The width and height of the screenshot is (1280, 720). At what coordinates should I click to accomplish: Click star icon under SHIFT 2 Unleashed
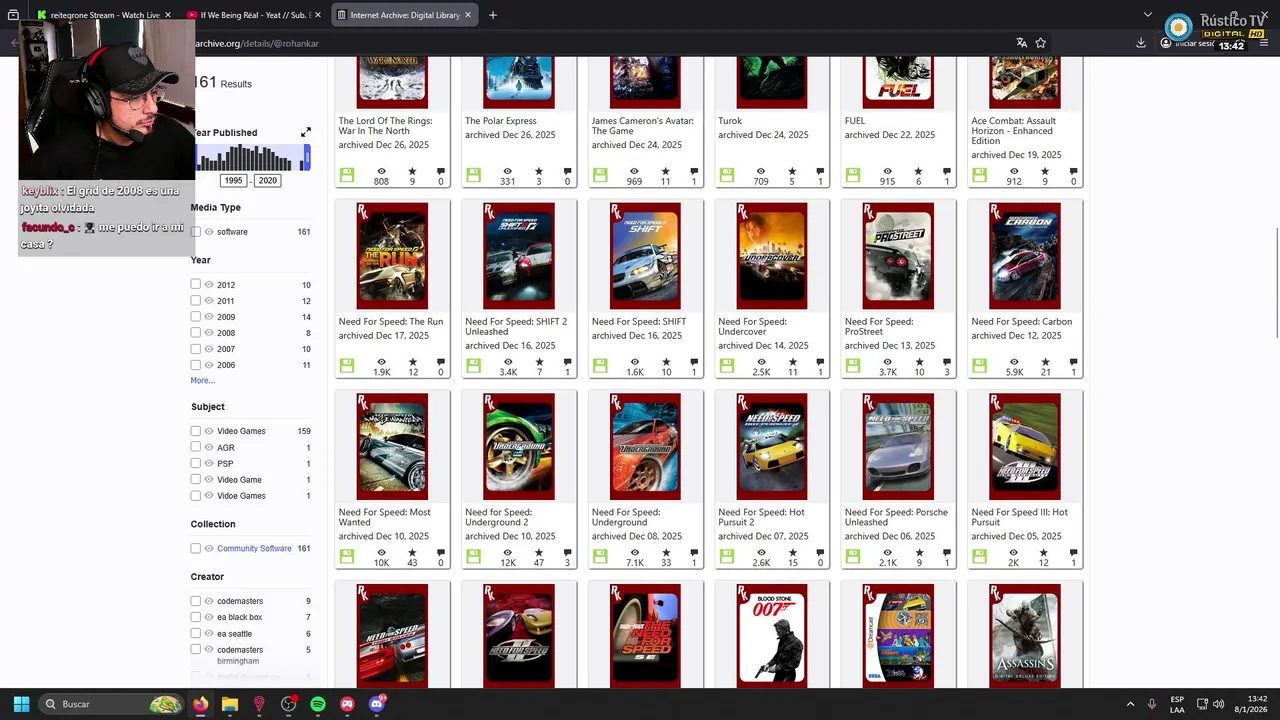point(539,362)
